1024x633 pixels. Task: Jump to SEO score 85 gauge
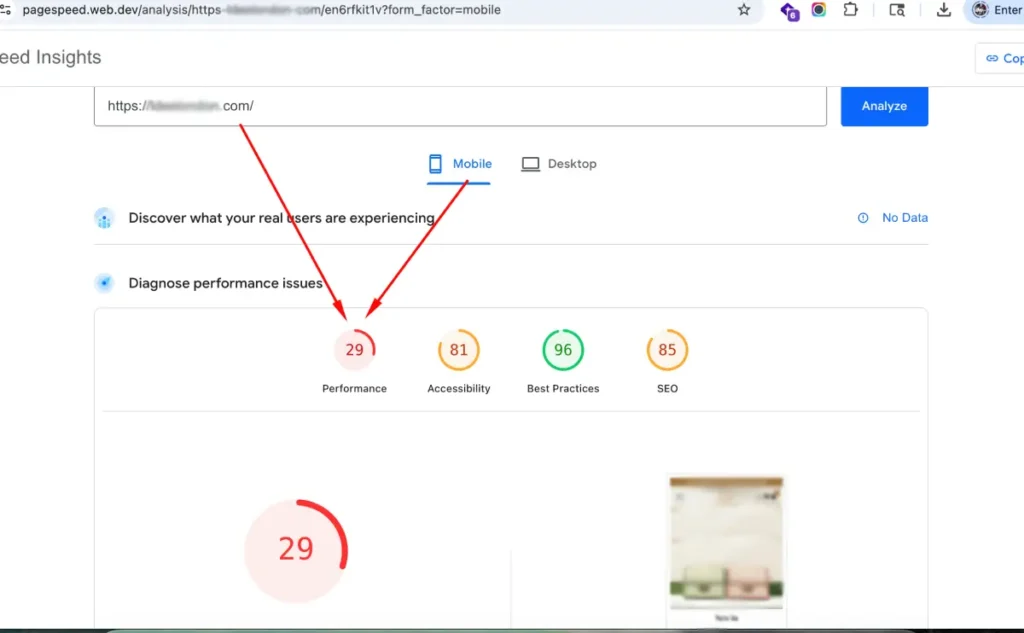click(x=667, y=349)
